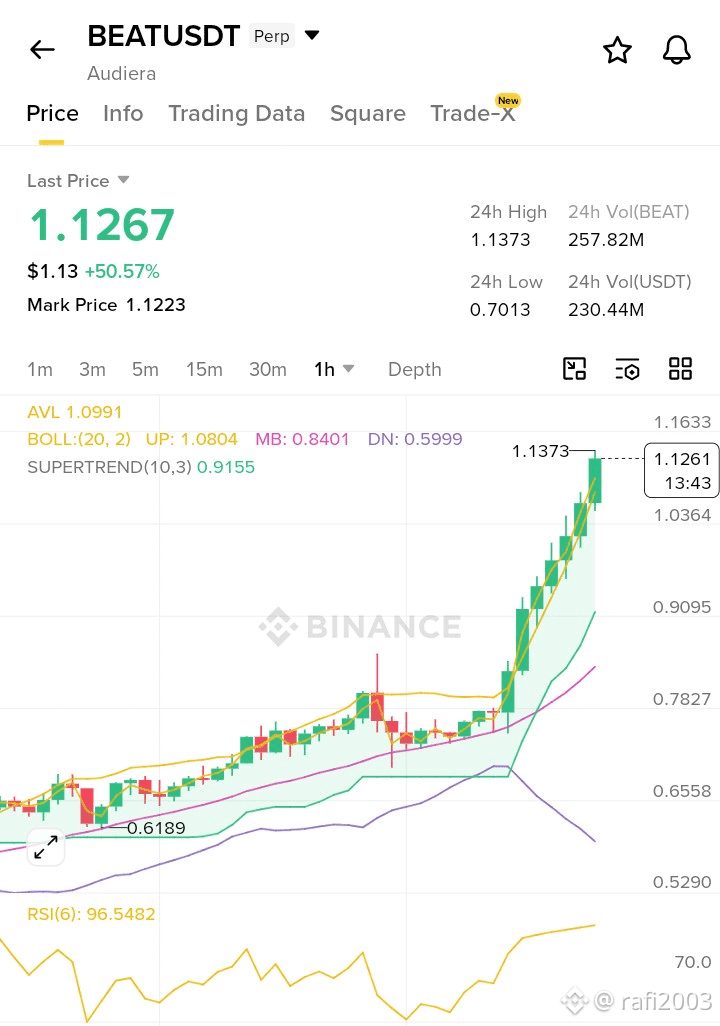Click the 1.1373 high marker on chart
Image resolution: width=720 pixels, height=1026 pixels.
click(x=540, y=451)
